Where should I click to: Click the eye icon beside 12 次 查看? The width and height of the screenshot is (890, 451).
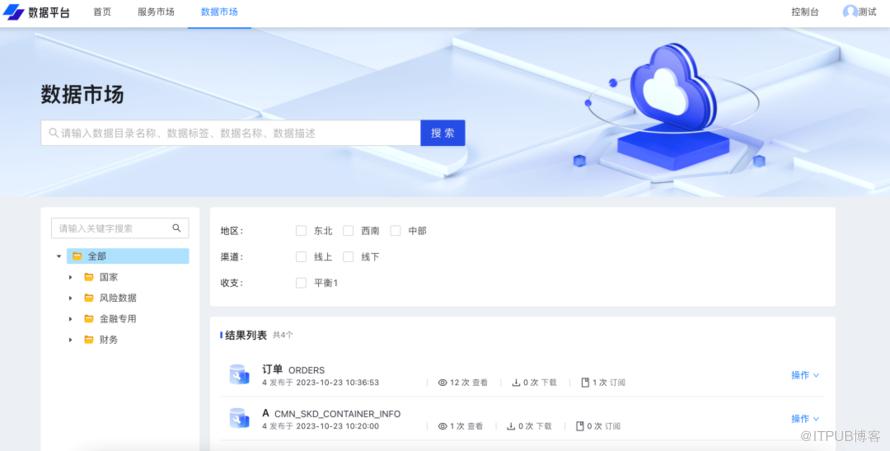(x=442, y=383)
